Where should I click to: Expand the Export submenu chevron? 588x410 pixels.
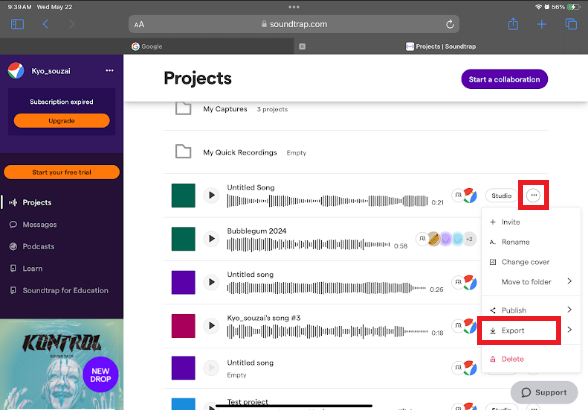point(570,329)
